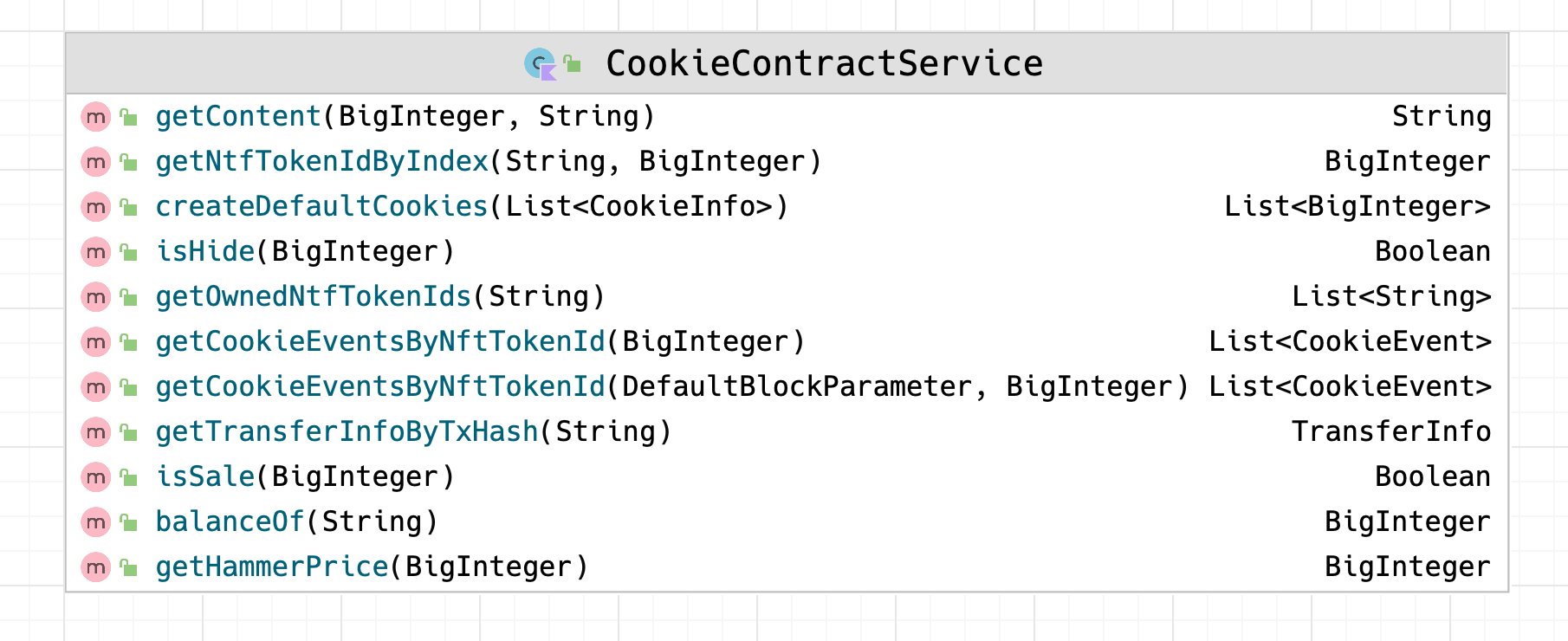Click the visibility lock icon beside getHammerPrice
This screenshot has width=1568, height=641.
pyautogui.click(x=129, y=567)
